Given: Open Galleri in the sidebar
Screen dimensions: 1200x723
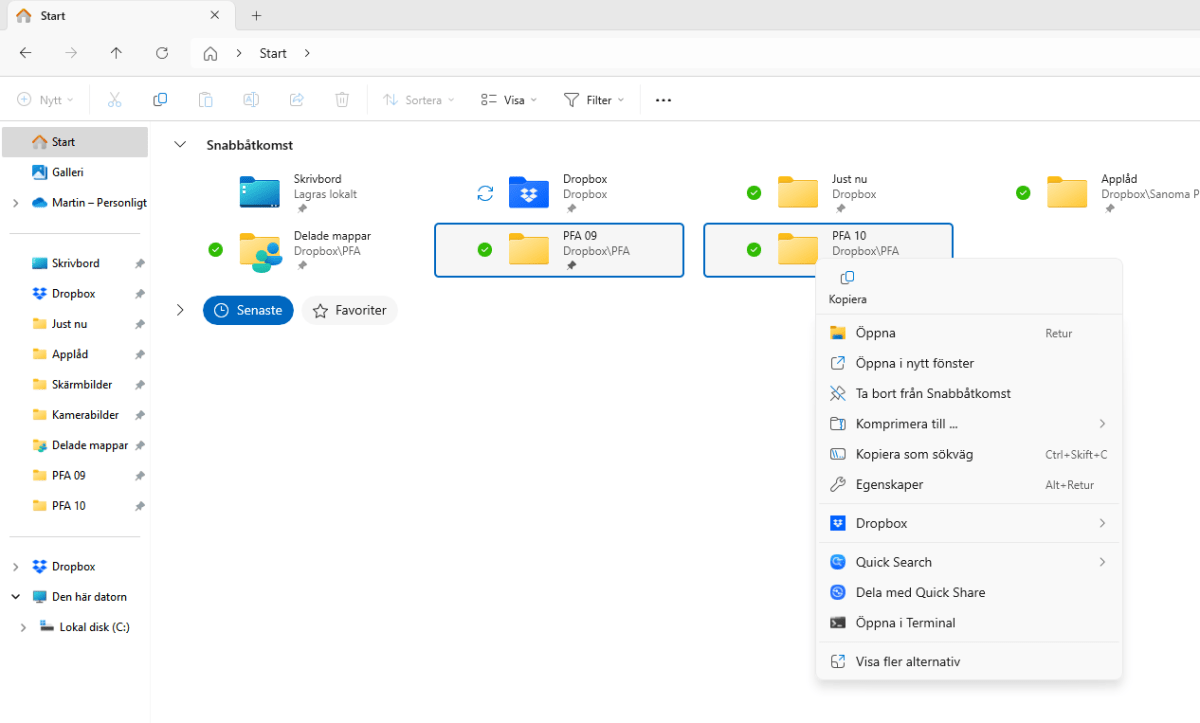Looking at the screenshot, I should pyautogui.click(x=67, y=172).
